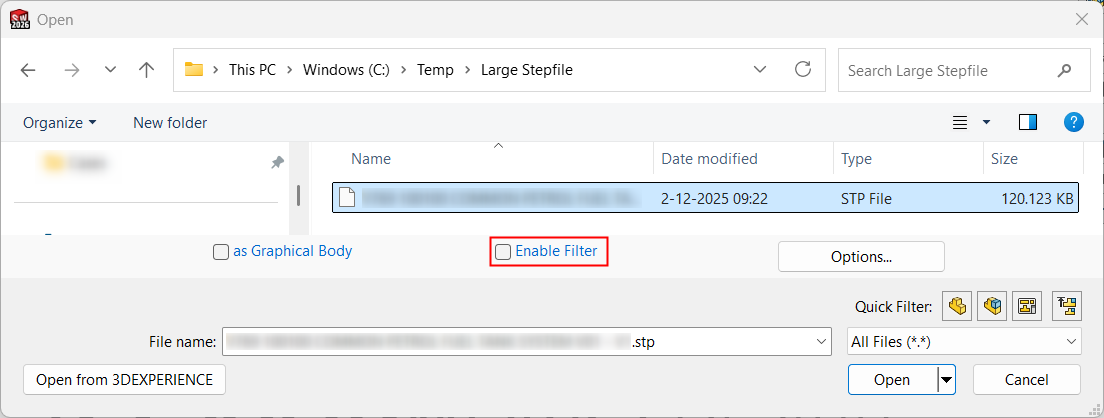Expand the All Files type dropdown
The width and height of the screenshot is (1104, 418).
coord(964,342)
